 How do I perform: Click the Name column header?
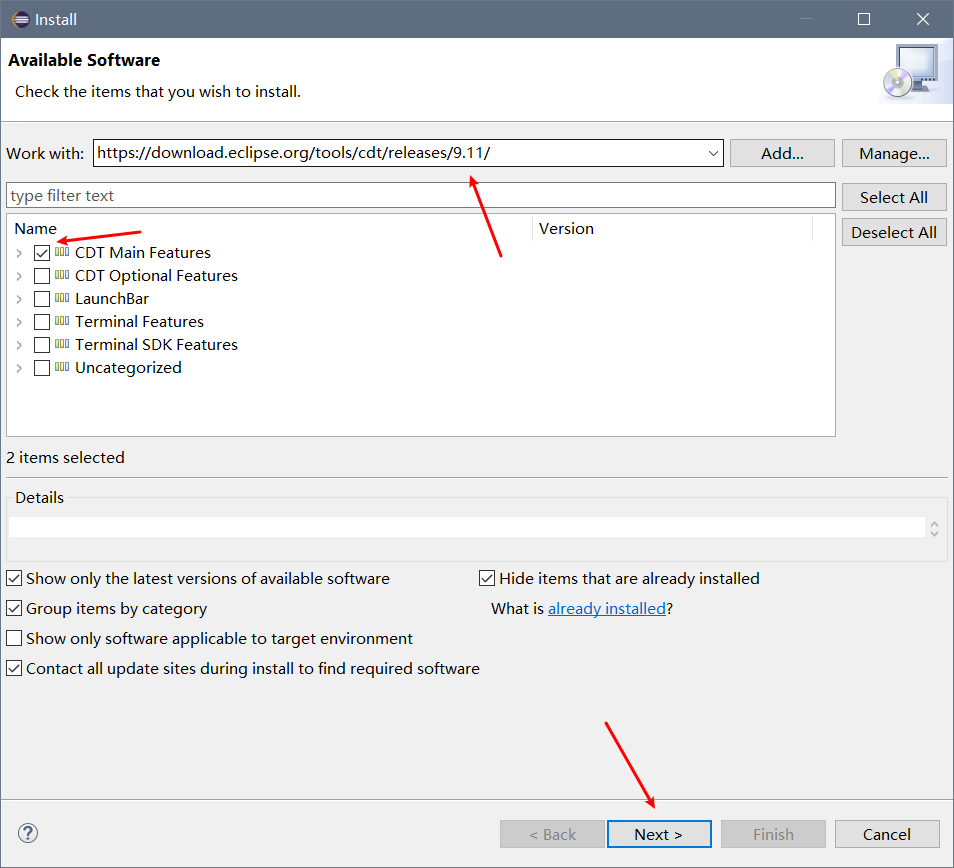(271, 229)
